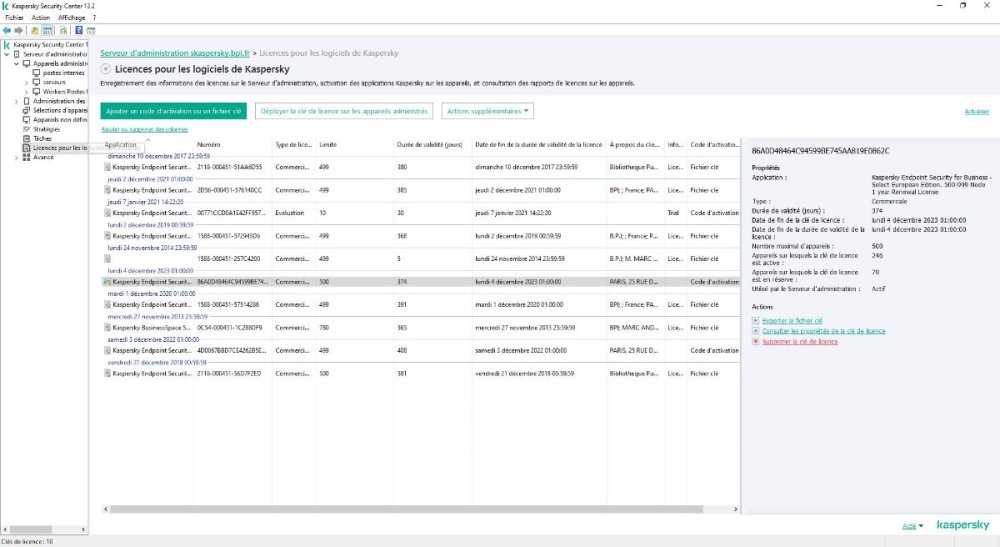Click the icon beside Consulter les propriétés

tap(756, 331)
